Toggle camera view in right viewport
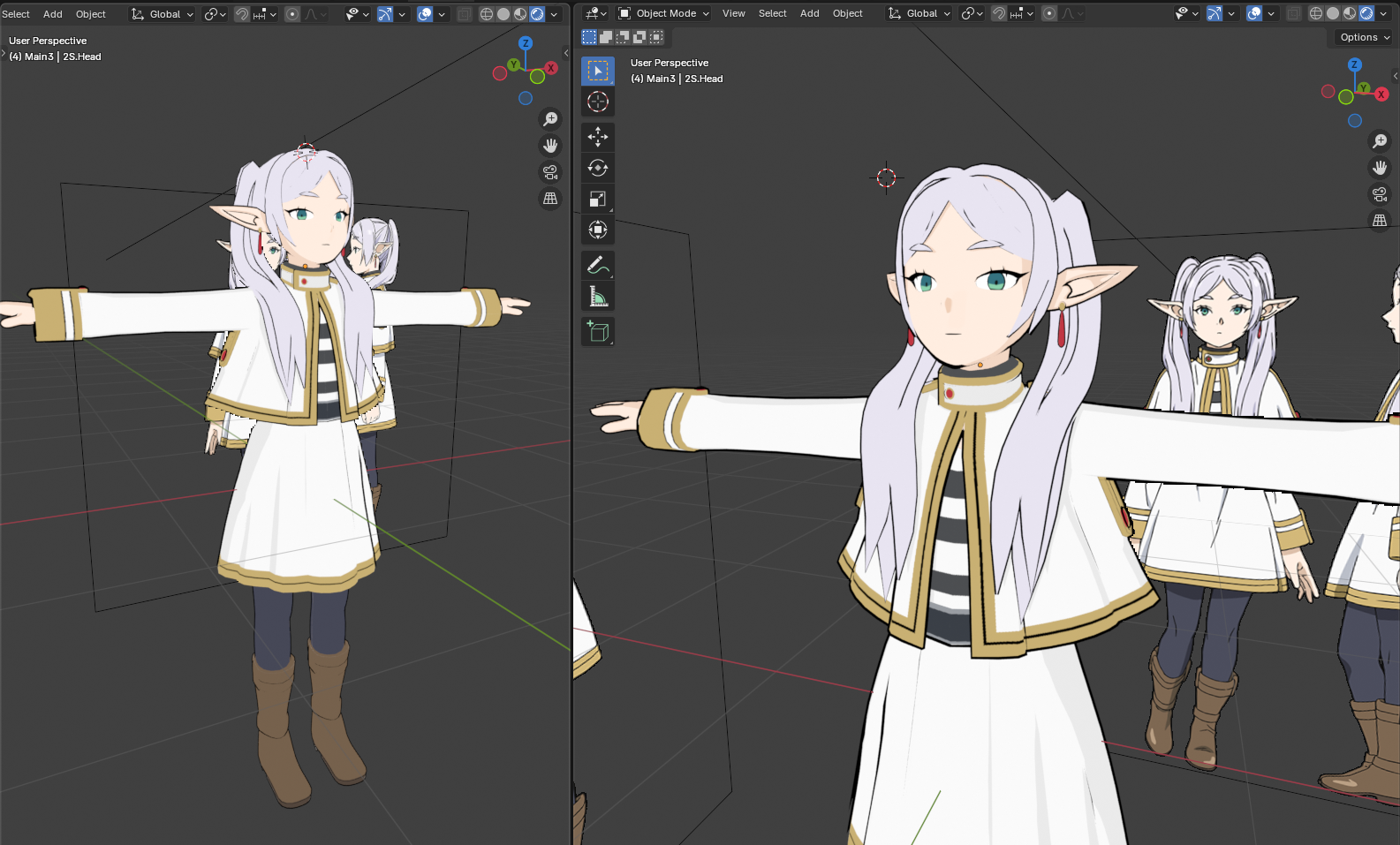Screen dimensions: 1400x845 (1380, 194)
